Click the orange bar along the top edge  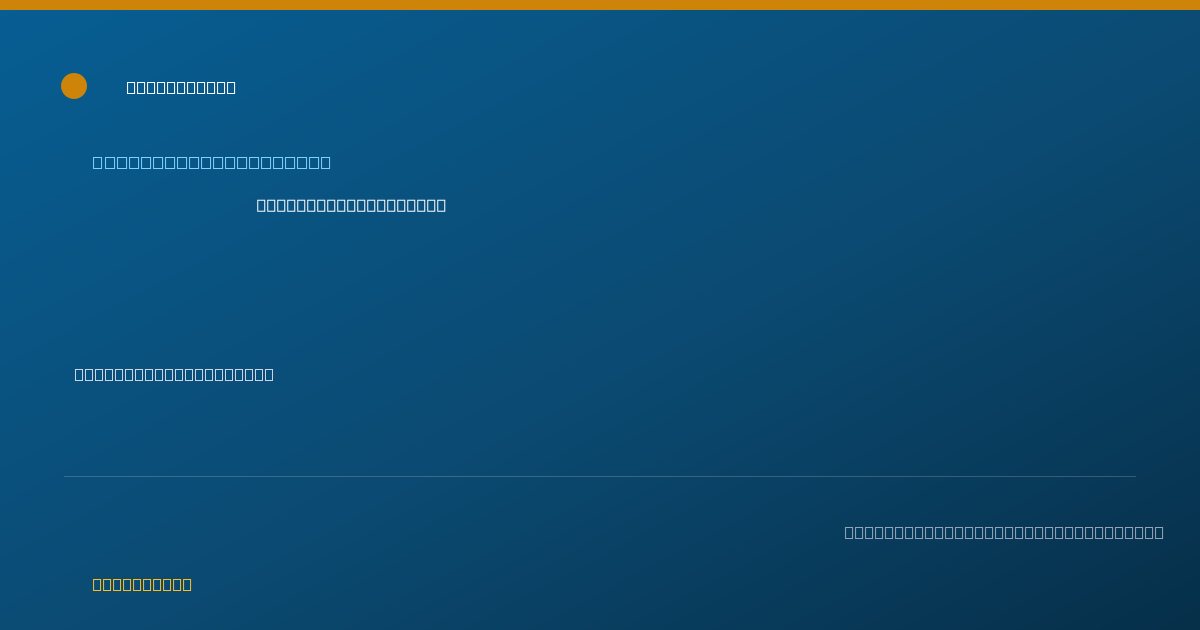[600, 5]
